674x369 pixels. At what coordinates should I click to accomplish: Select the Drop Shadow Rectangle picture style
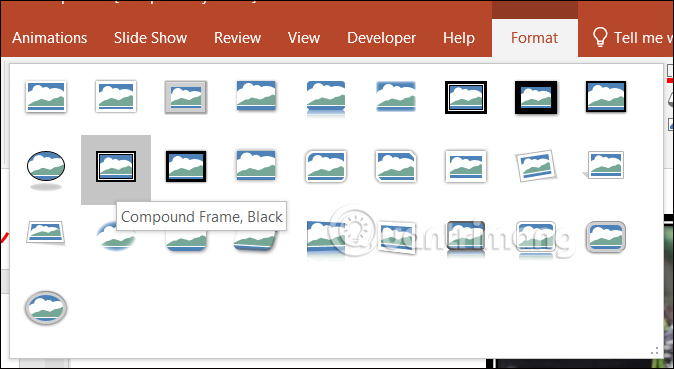[x=256, y=96]
